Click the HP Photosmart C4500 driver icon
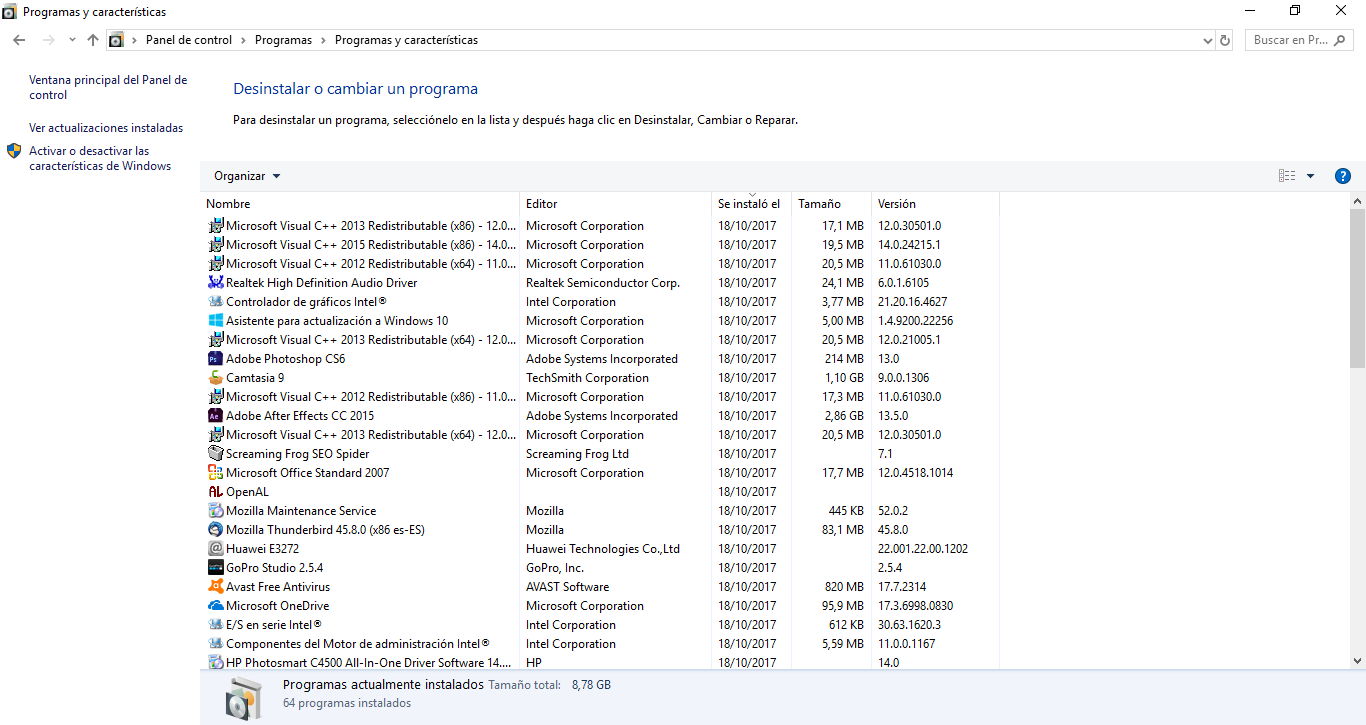Image resolution: width=1366 pixels, height=725 pixels. 216,663
